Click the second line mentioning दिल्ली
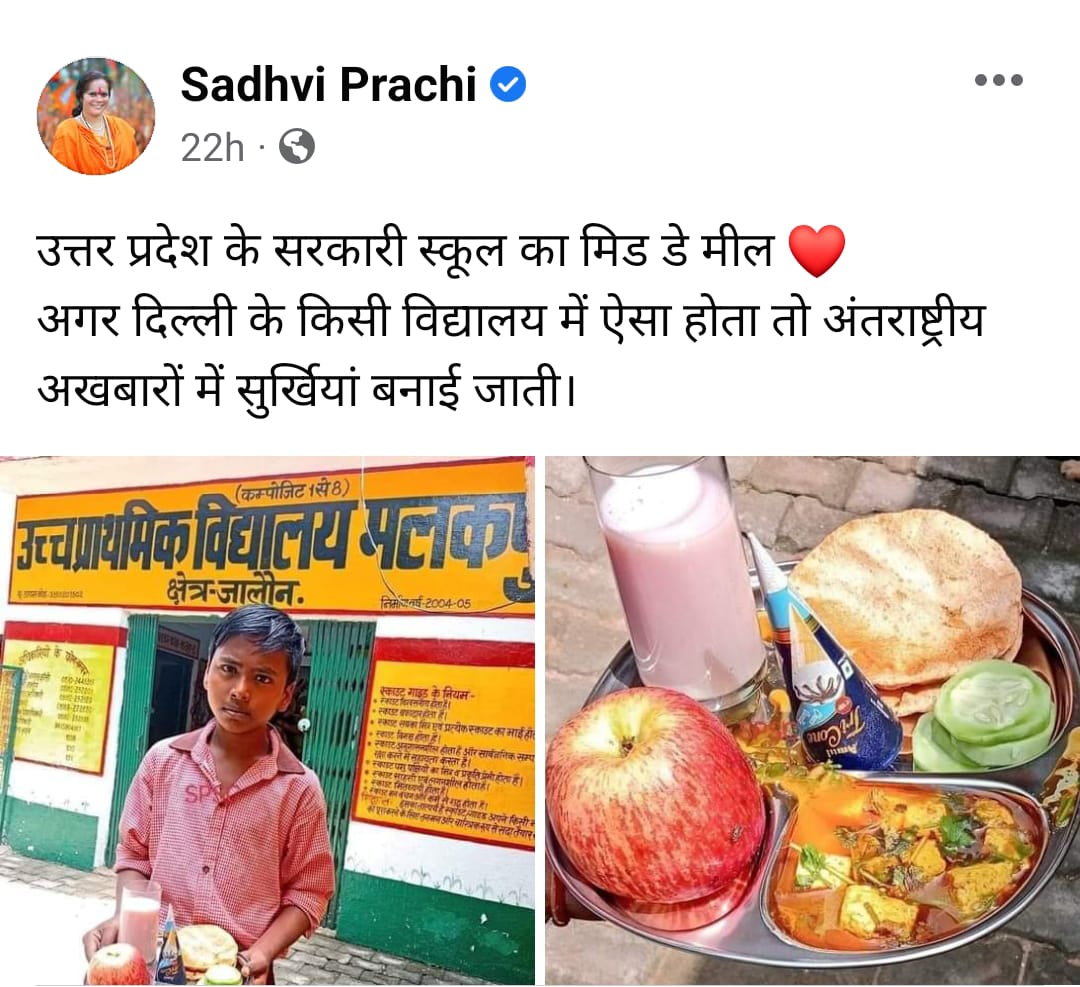The height and width of the screenshot is (987, 1080). (511, 322)
